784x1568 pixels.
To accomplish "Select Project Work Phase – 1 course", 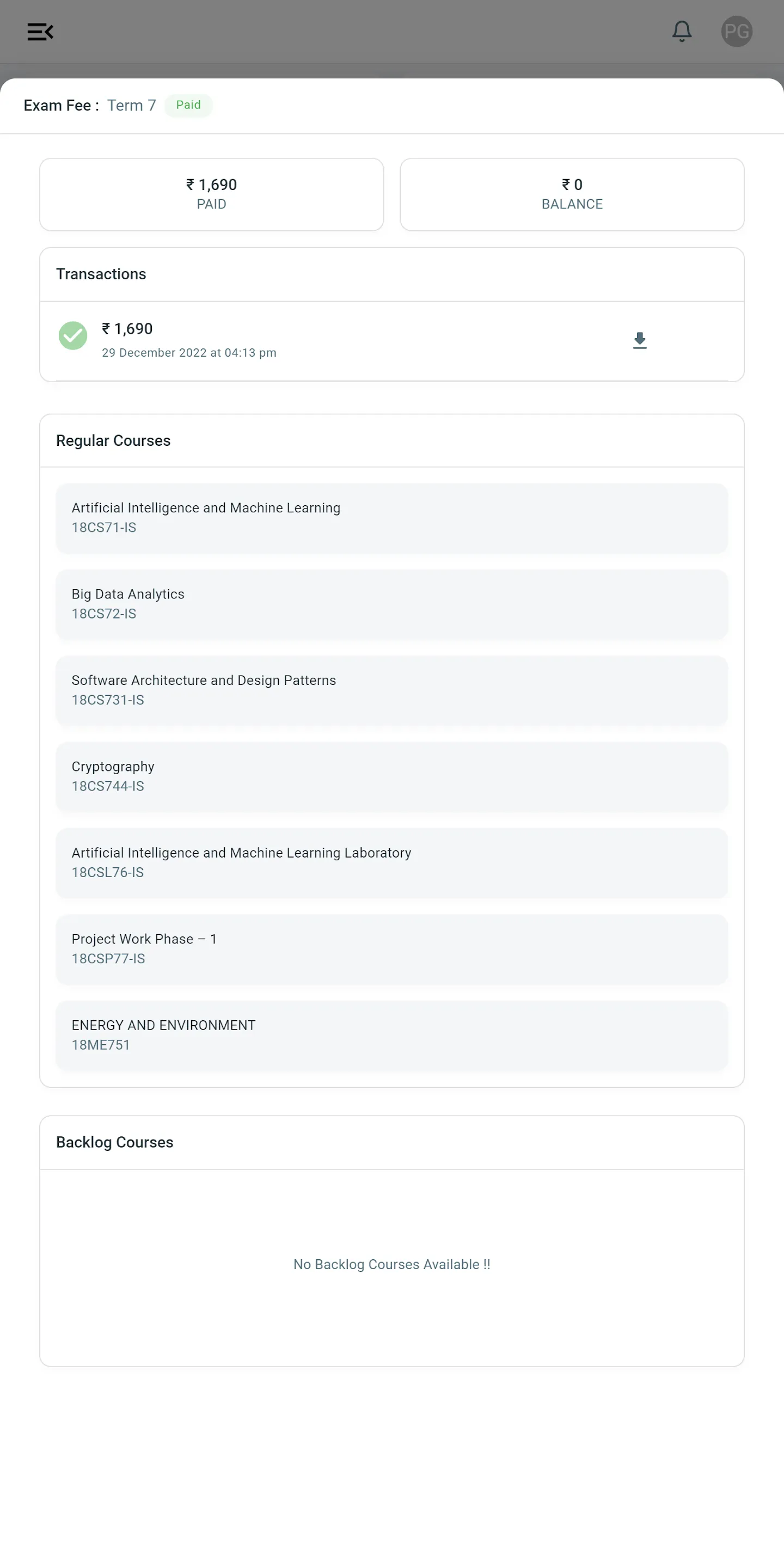I will [x=392, y=950].
